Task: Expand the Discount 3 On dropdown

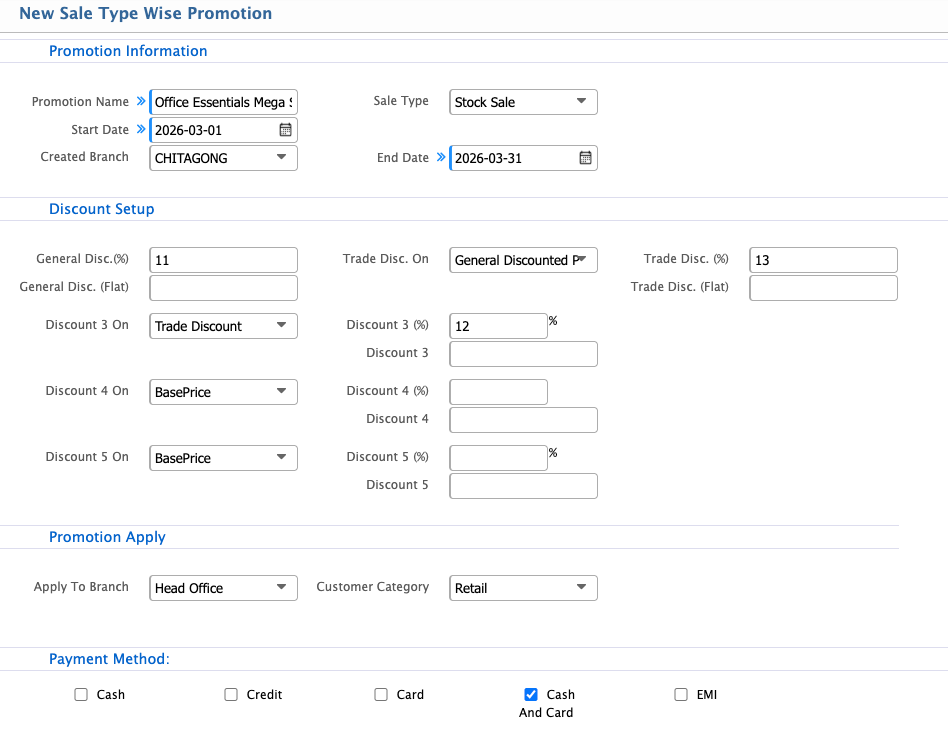Action: coord(223,326)
